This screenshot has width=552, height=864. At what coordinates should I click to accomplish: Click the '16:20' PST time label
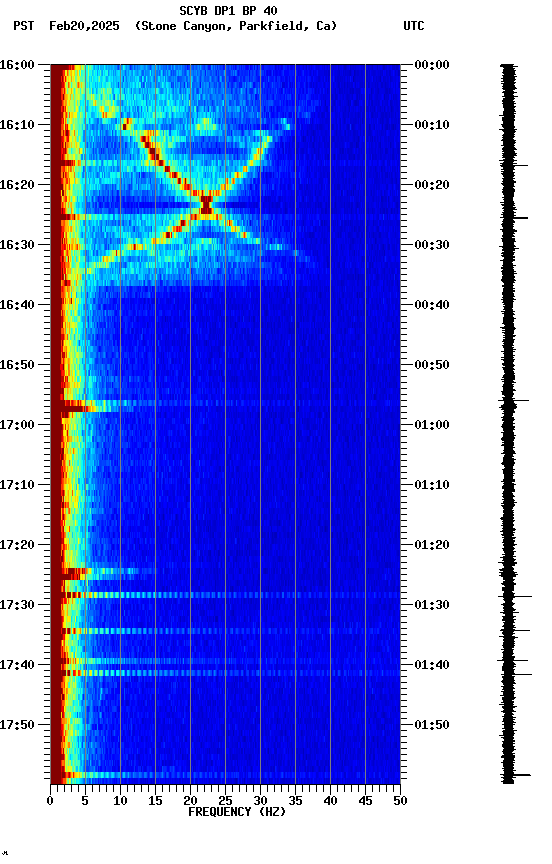(x=17, y=185)
